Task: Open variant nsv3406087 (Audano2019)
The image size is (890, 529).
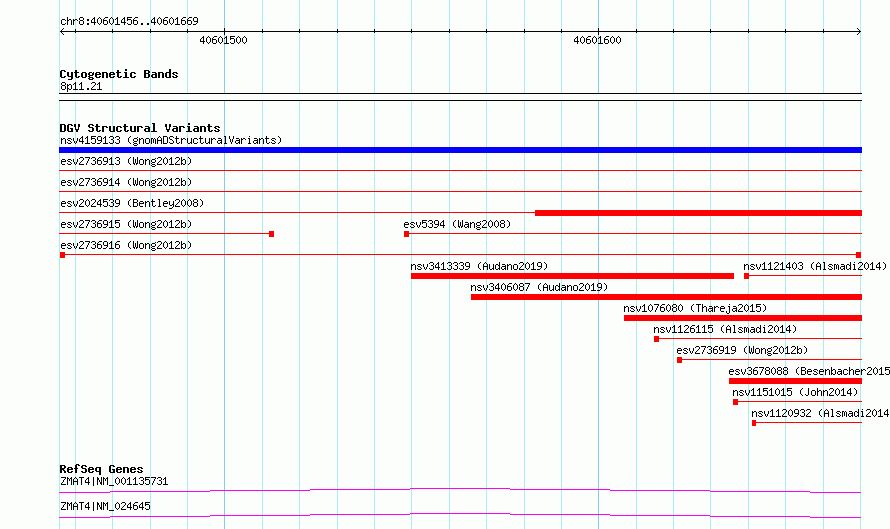Action: 539,287
